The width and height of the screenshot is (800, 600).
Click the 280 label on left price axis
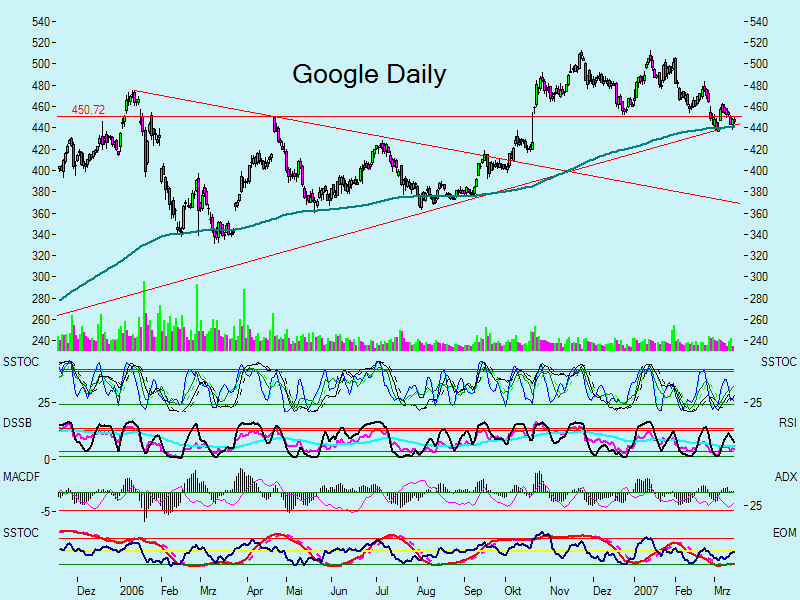click(40, 298)
